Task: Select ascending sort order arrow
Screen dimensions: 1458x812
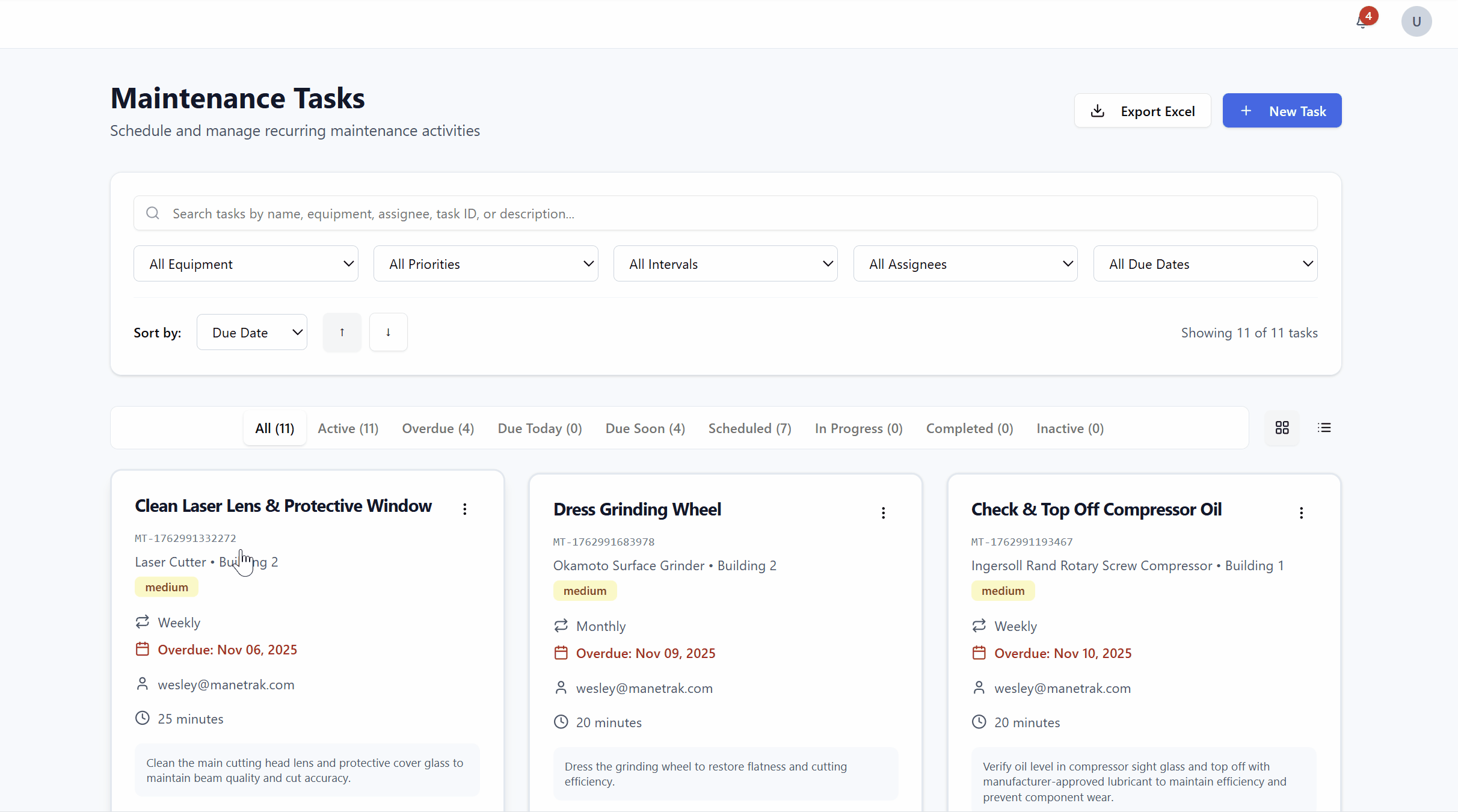Action: [x=342, y=331]
